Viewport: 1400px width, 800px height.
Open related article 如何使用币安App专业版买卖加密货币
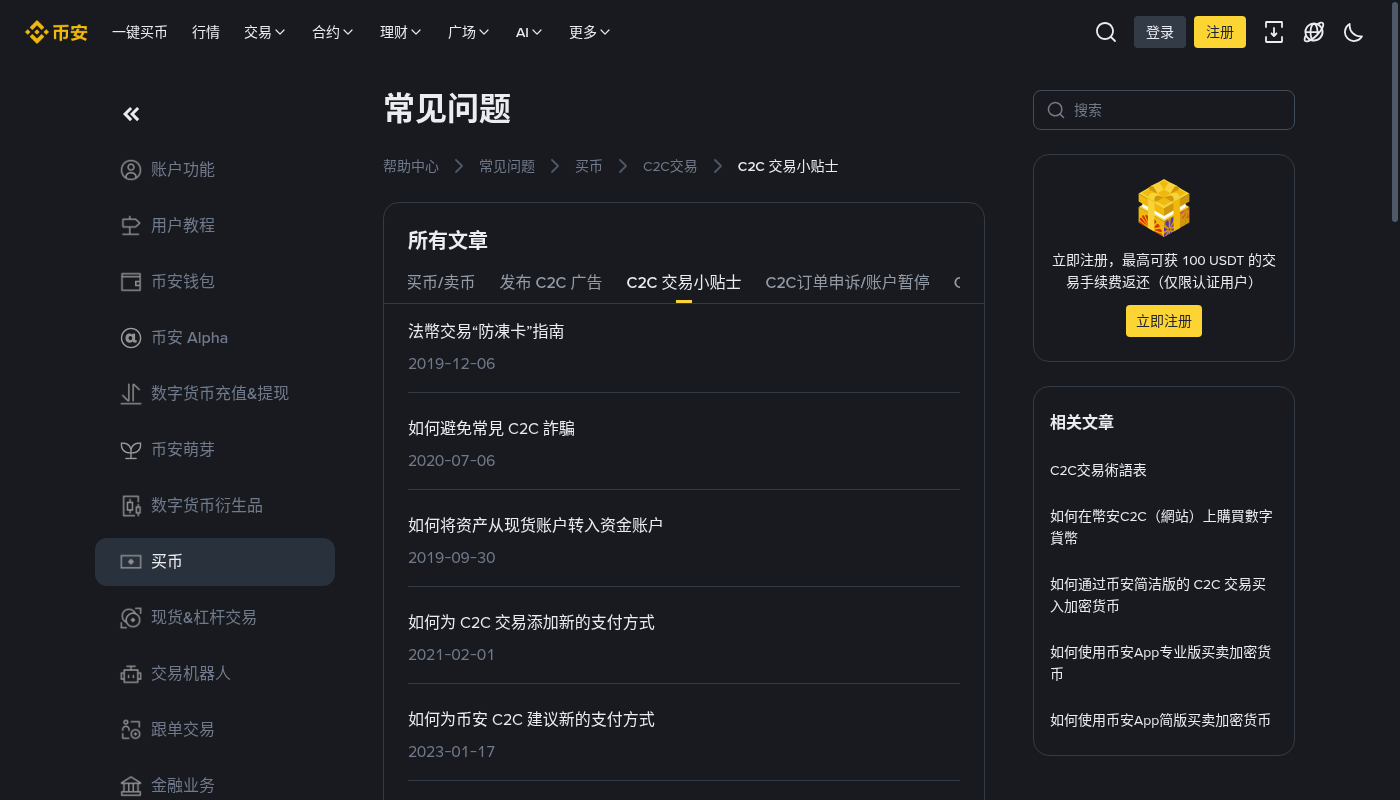[x=1161, y=663]
